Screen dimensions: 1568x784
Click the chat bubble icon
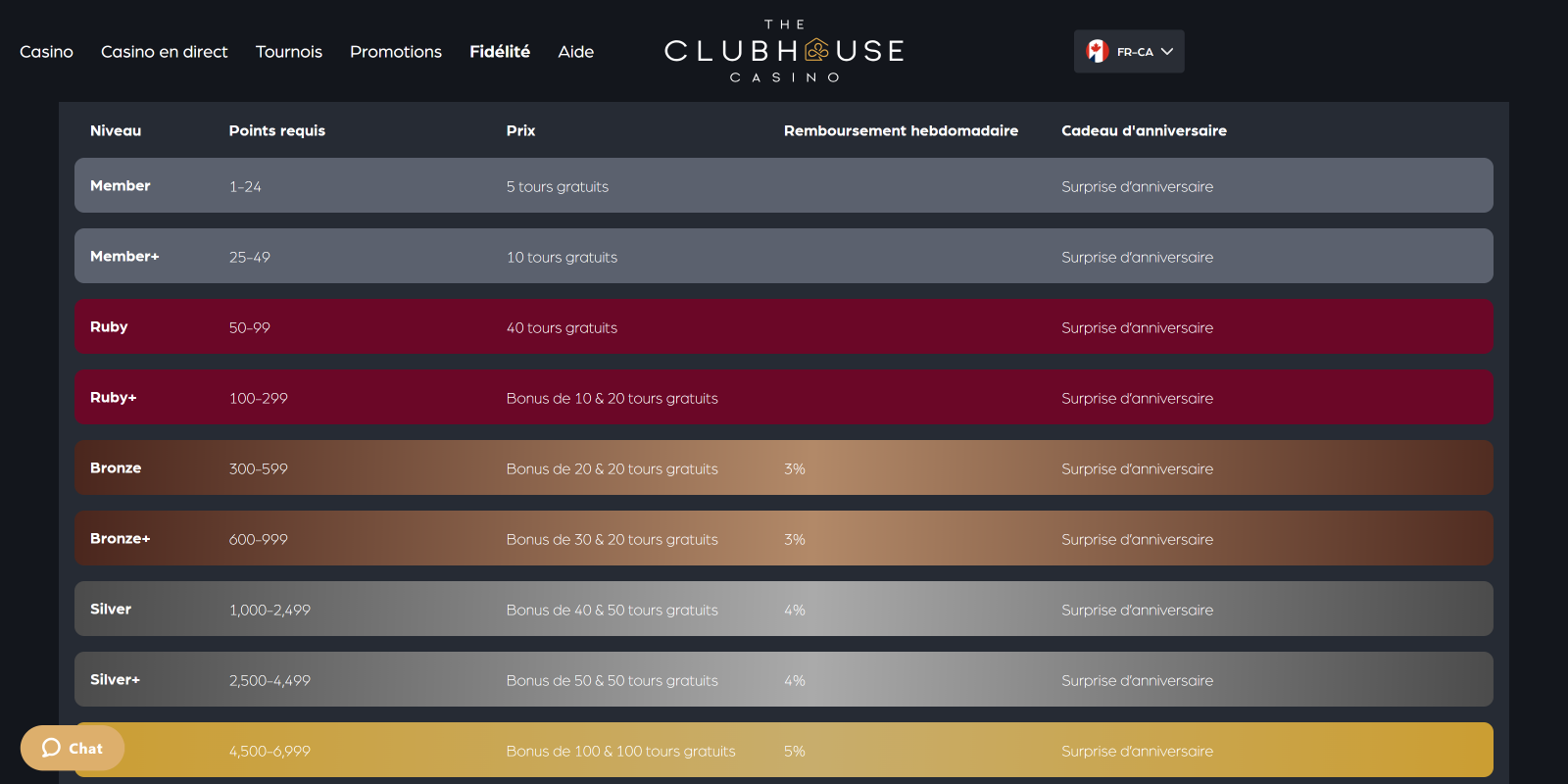51,748
